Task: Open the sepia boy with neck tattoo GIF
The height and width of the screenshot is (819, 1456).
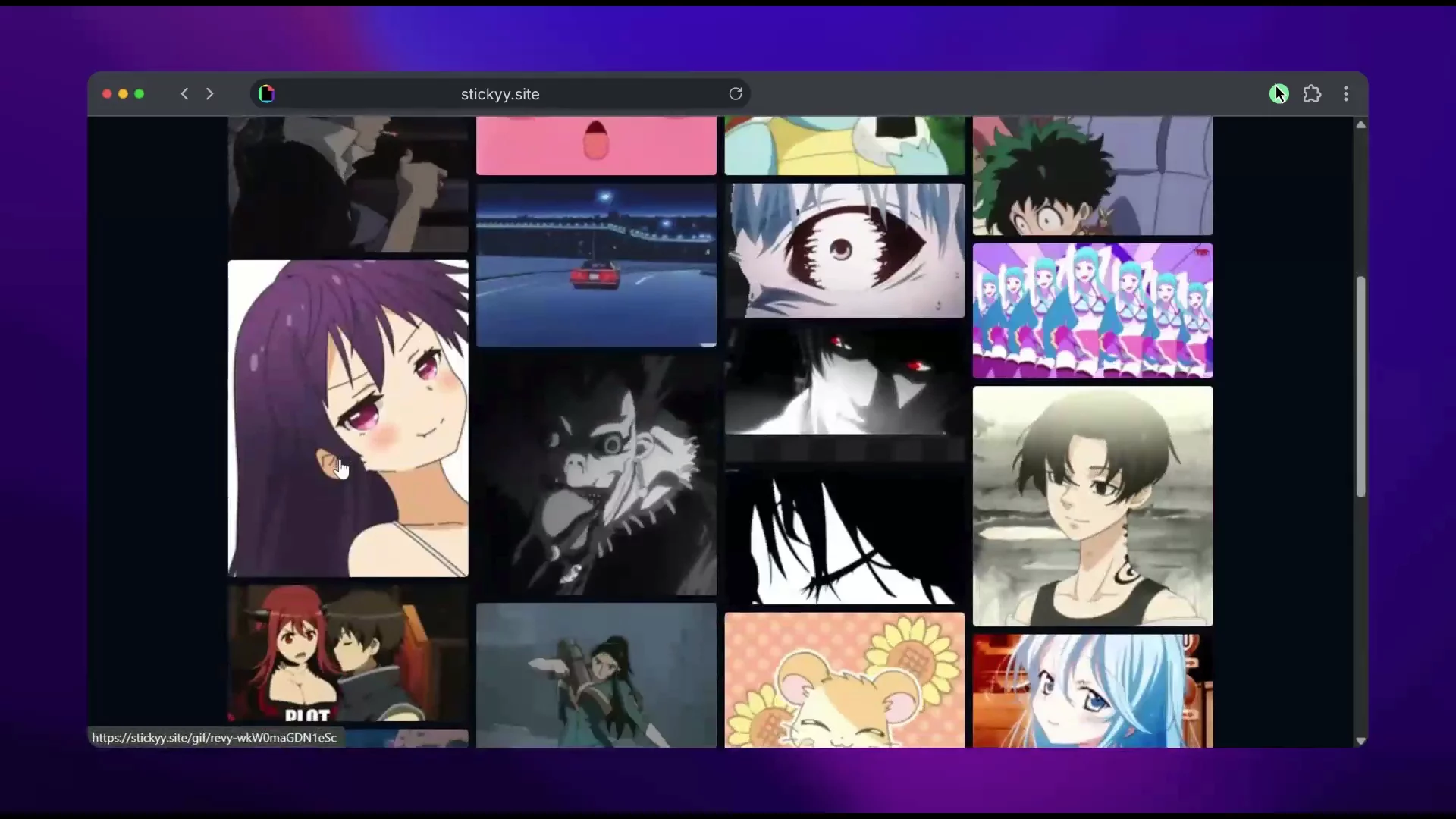Action: (x=1092, y=506)
